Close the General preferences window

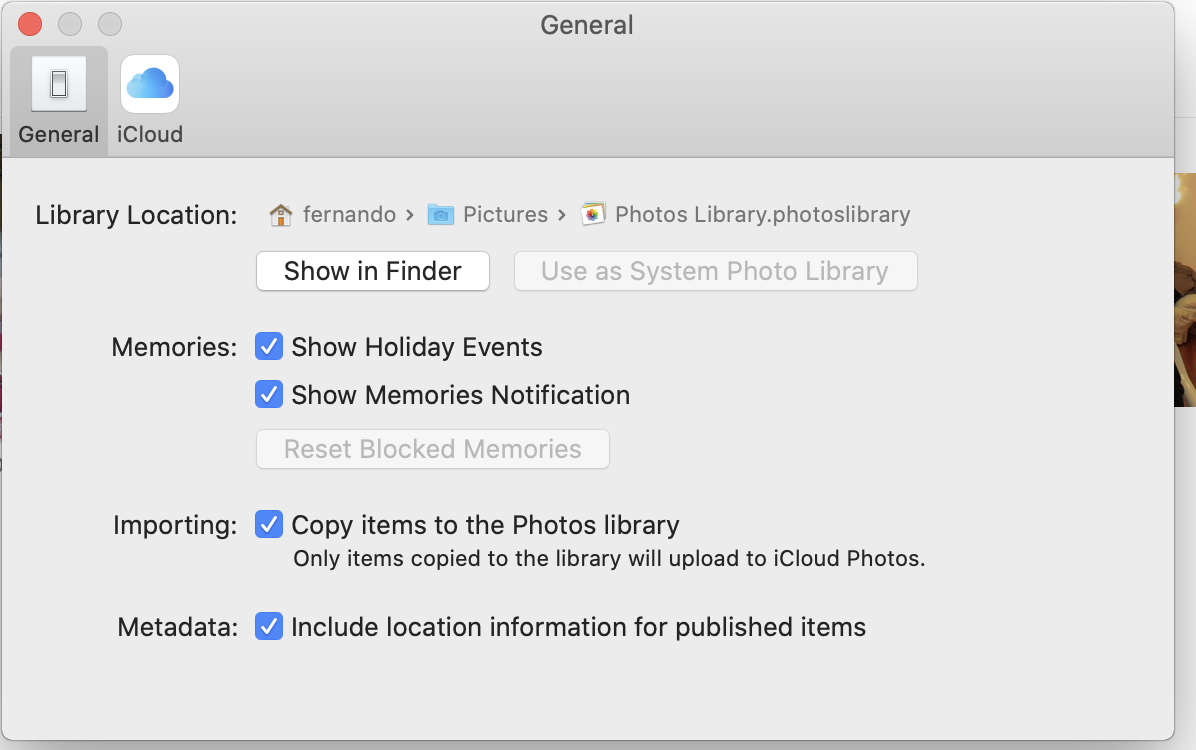(x=31, y=24)
